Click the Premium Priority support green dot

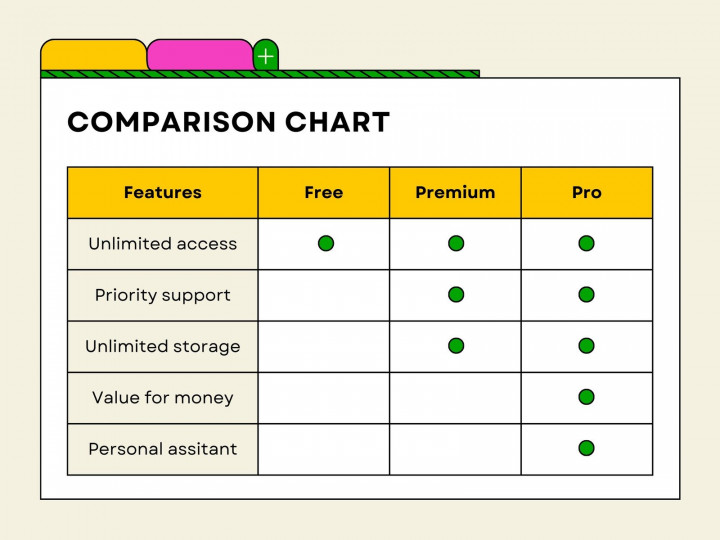pyautogui.click(x=456, y=294)
